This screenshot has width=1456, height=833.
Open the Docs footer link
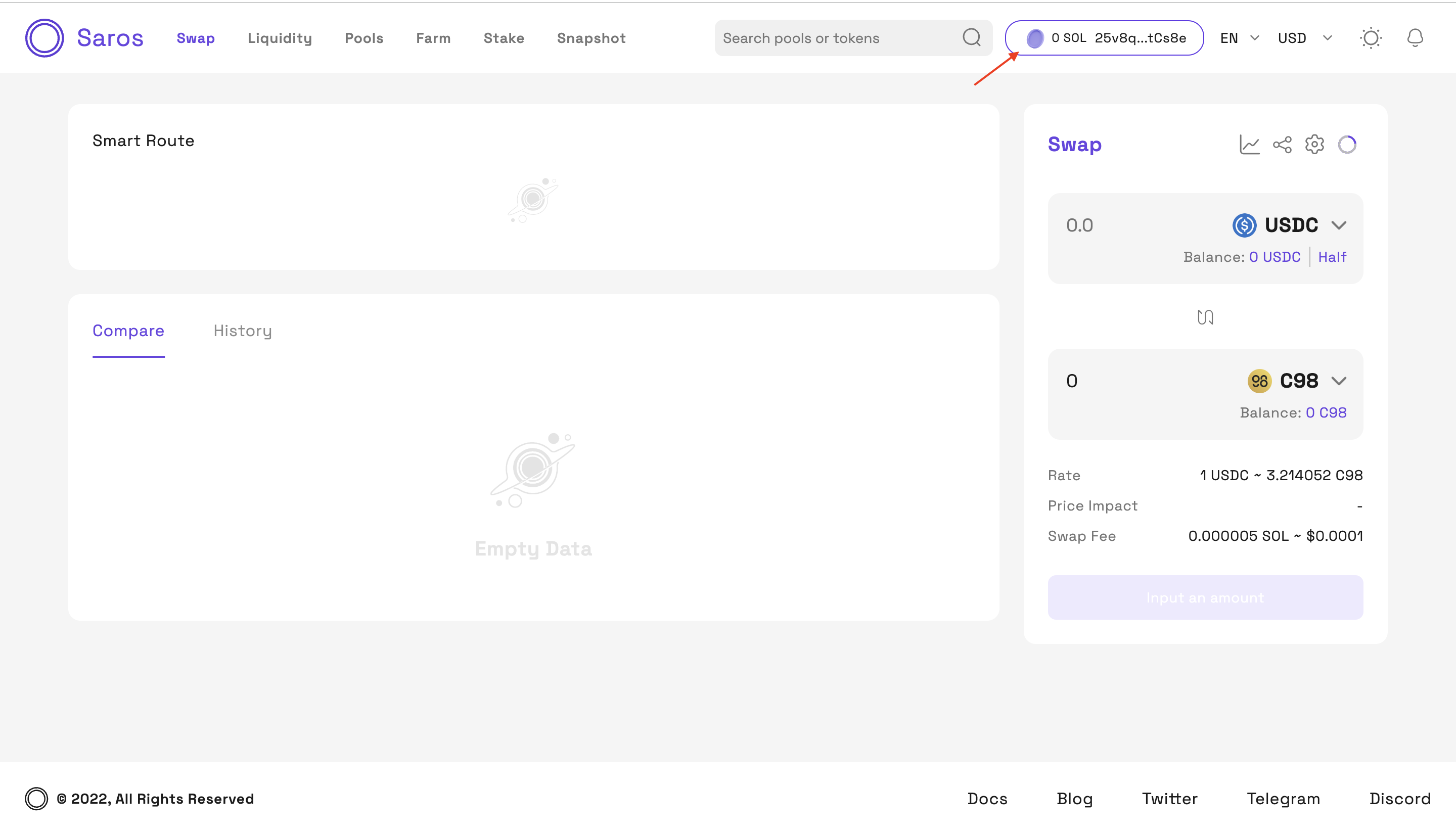tap(987, 799)
